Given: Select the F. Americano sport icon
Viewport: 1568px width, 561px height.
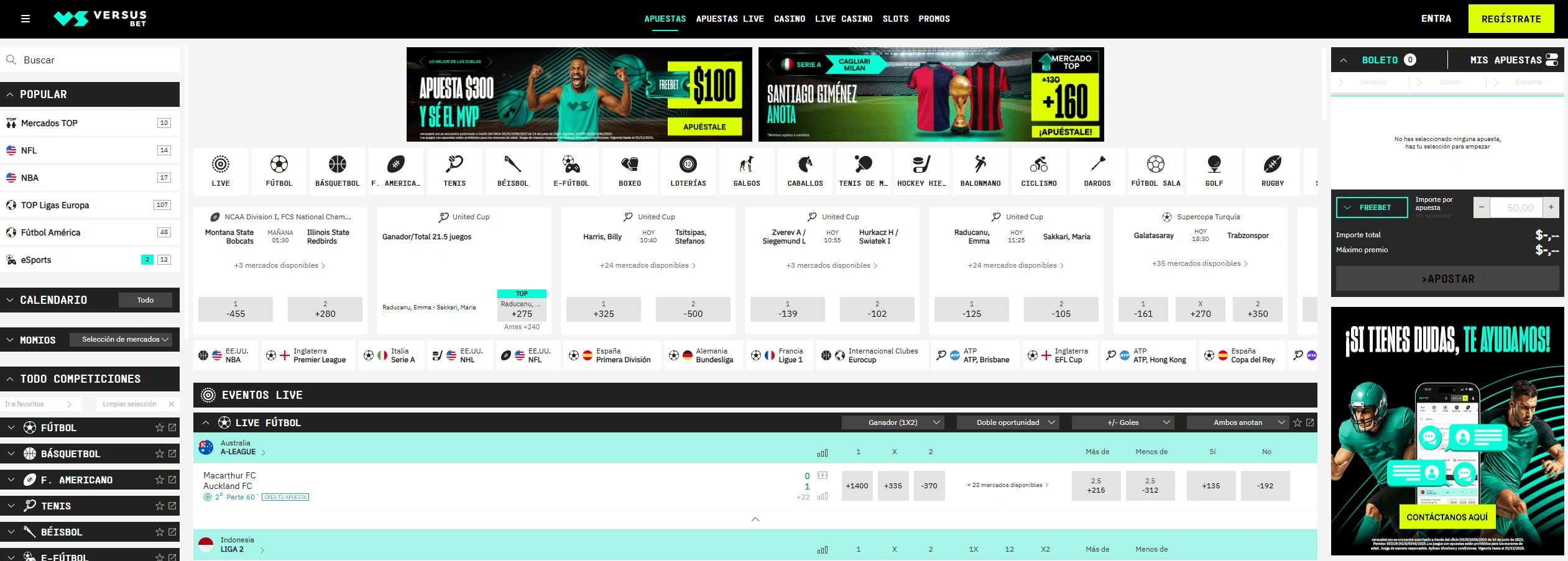Looking at the screenshot, I should [396, 171].
